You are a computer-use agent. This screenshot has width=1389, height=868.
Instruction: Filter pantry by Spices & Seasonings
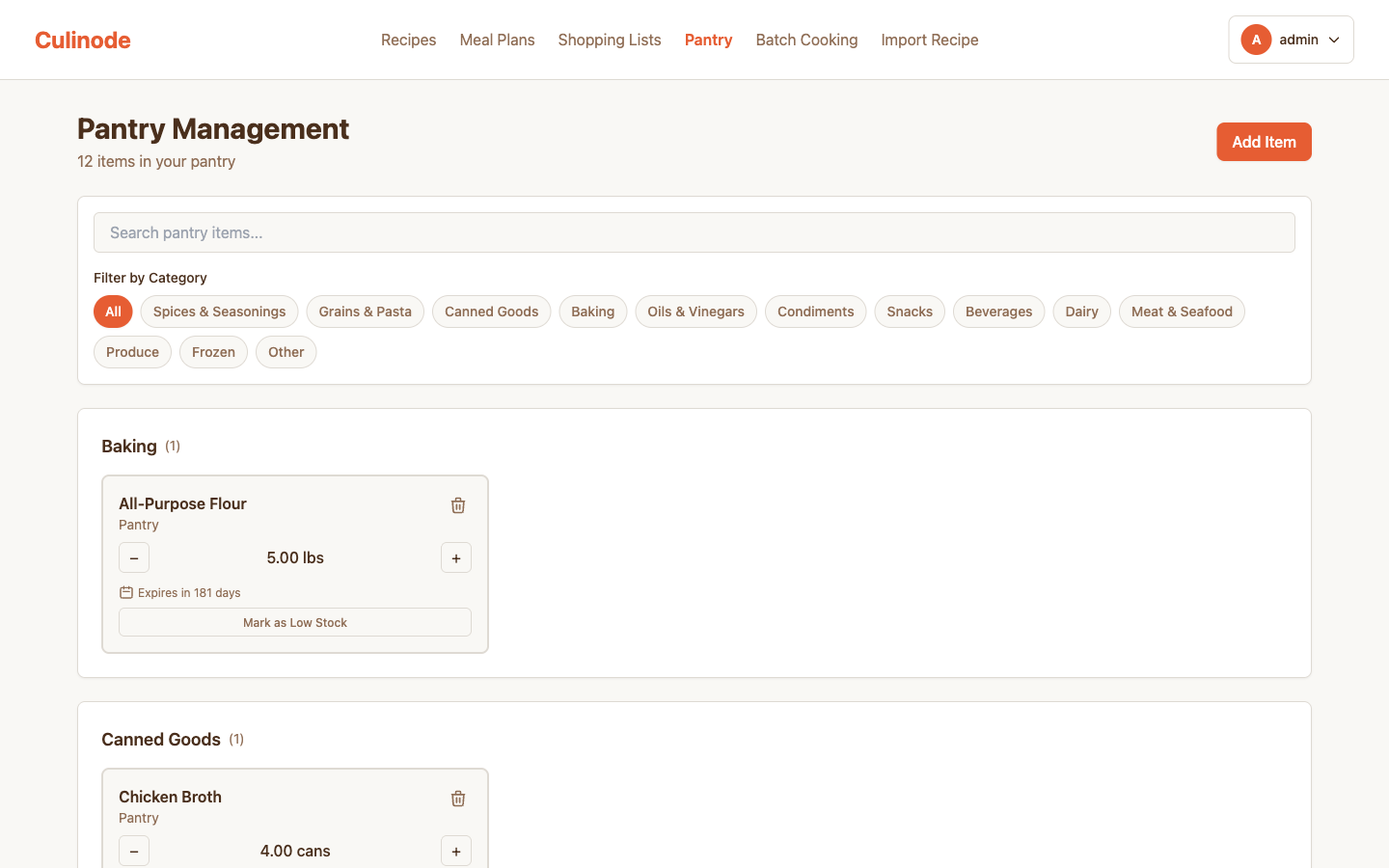(x=219, y=312)
